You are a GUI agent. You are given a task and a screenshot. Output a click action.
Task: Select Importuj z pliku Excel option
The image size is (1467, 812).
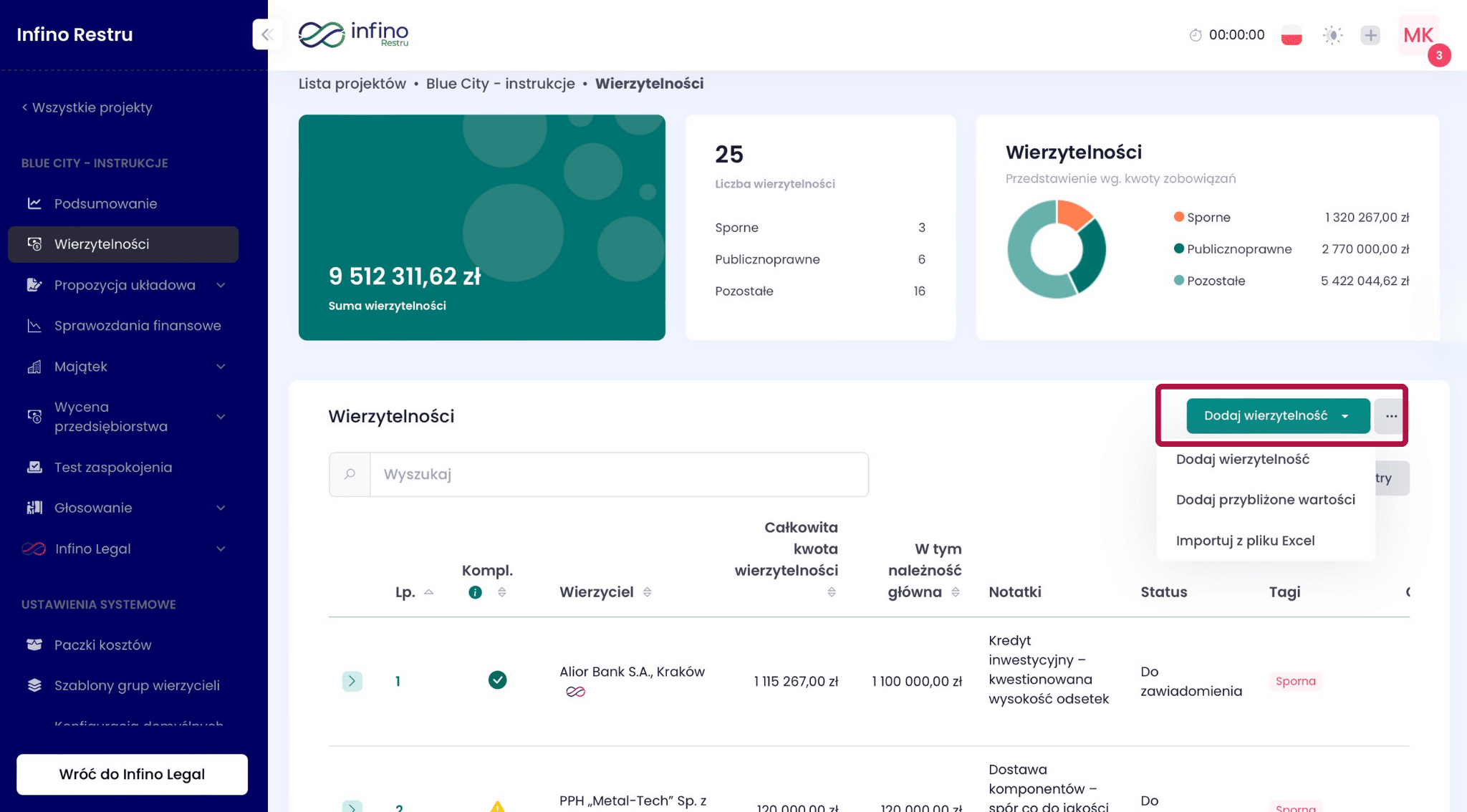(x=1245, y=541)
